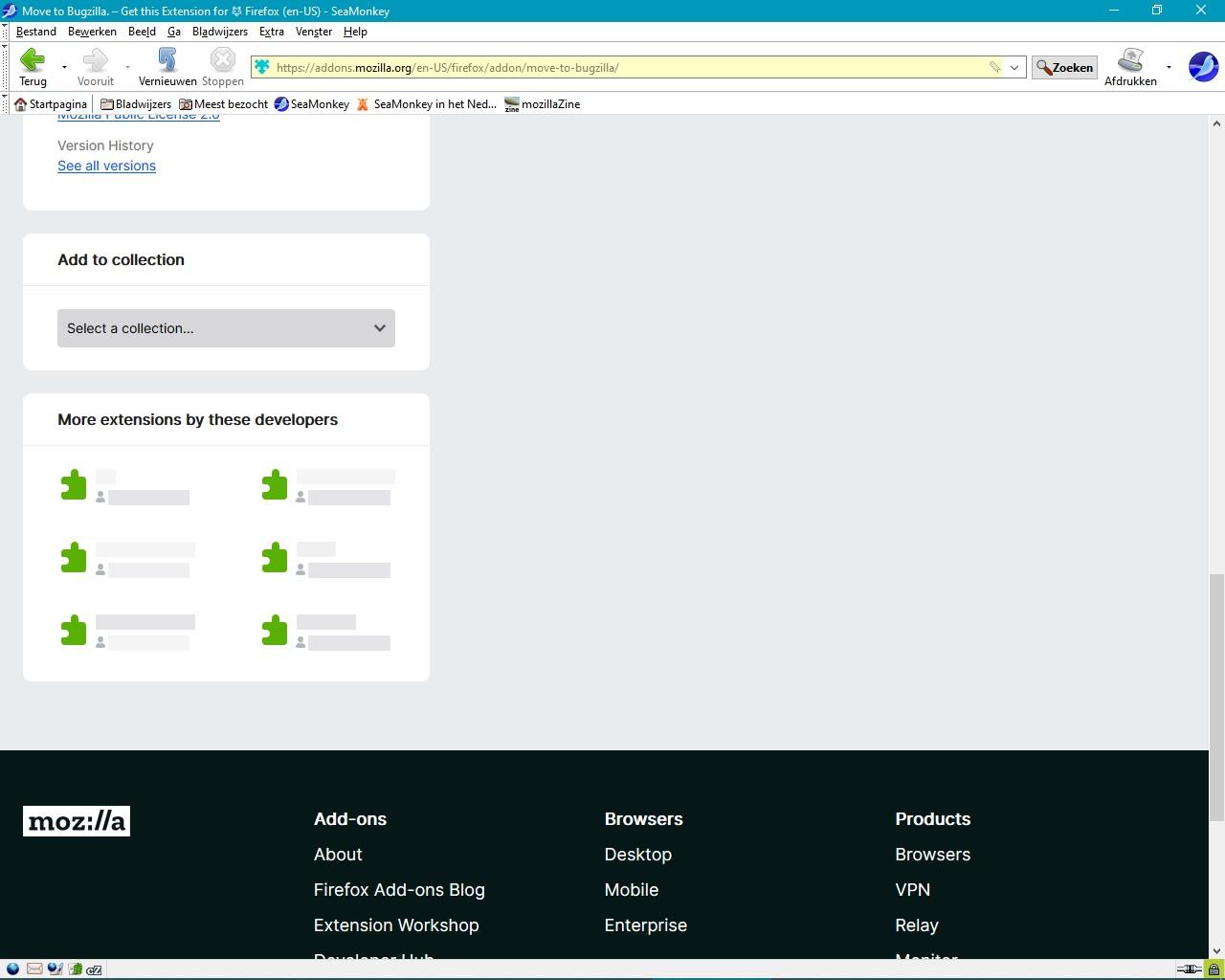Viewport: 1225px width, 980px height.
Task: Expand the address bar history dropdown
Action: coord(1013,67)
